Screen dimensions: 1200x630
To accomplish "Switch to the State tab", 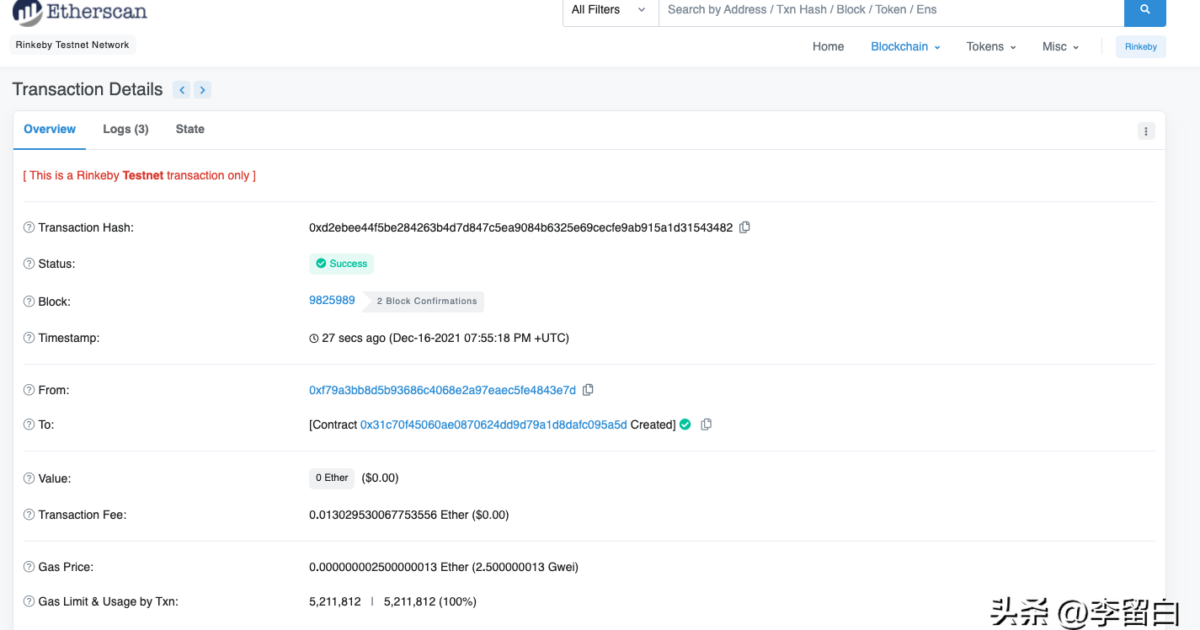I will coord(190,129).
